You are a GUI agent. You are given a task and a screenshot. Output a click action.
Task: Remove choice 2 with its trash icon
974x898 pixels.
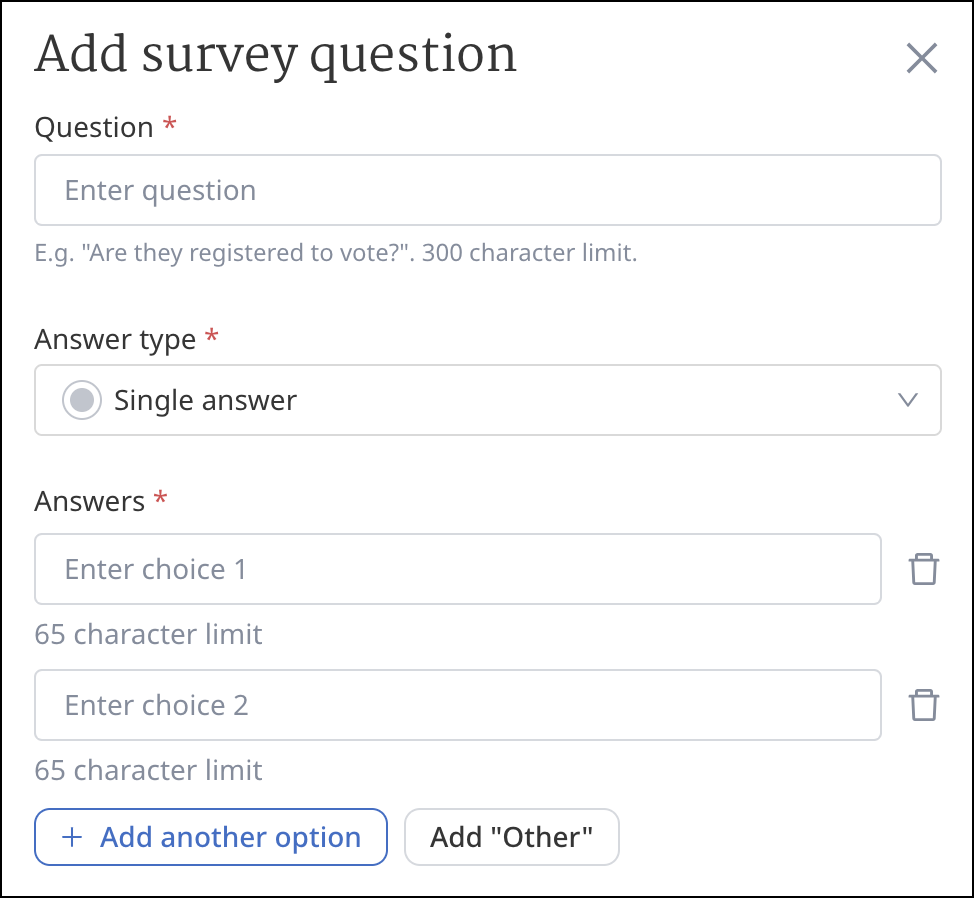pyautogui.click(x=923, y=705)
